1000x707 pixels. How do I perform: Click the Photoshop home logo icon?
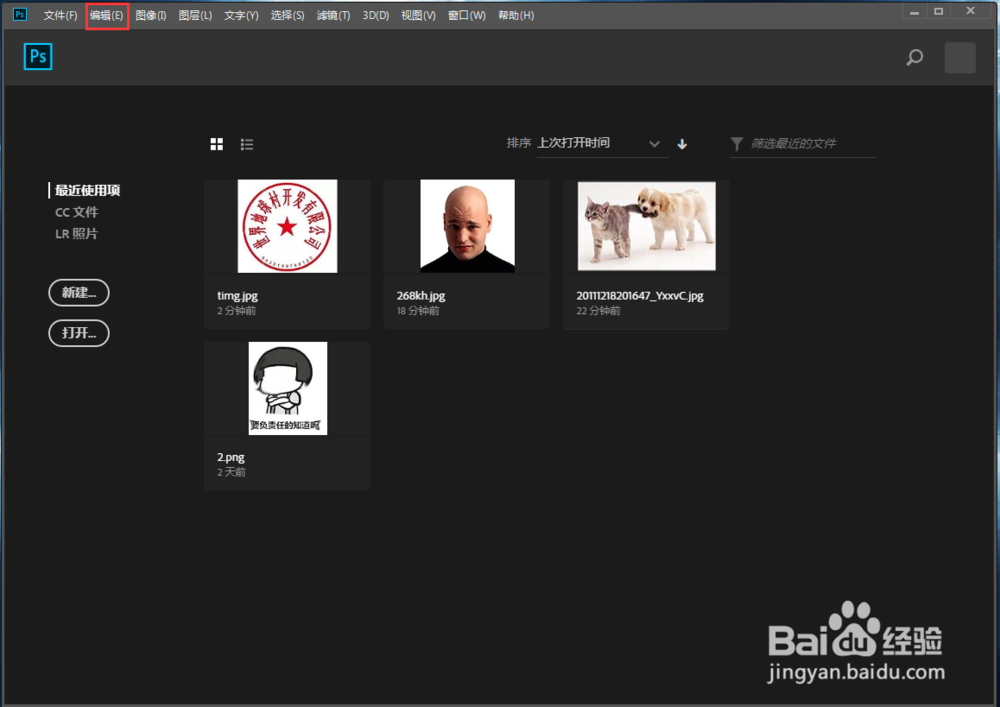click(x=38, y=57)
